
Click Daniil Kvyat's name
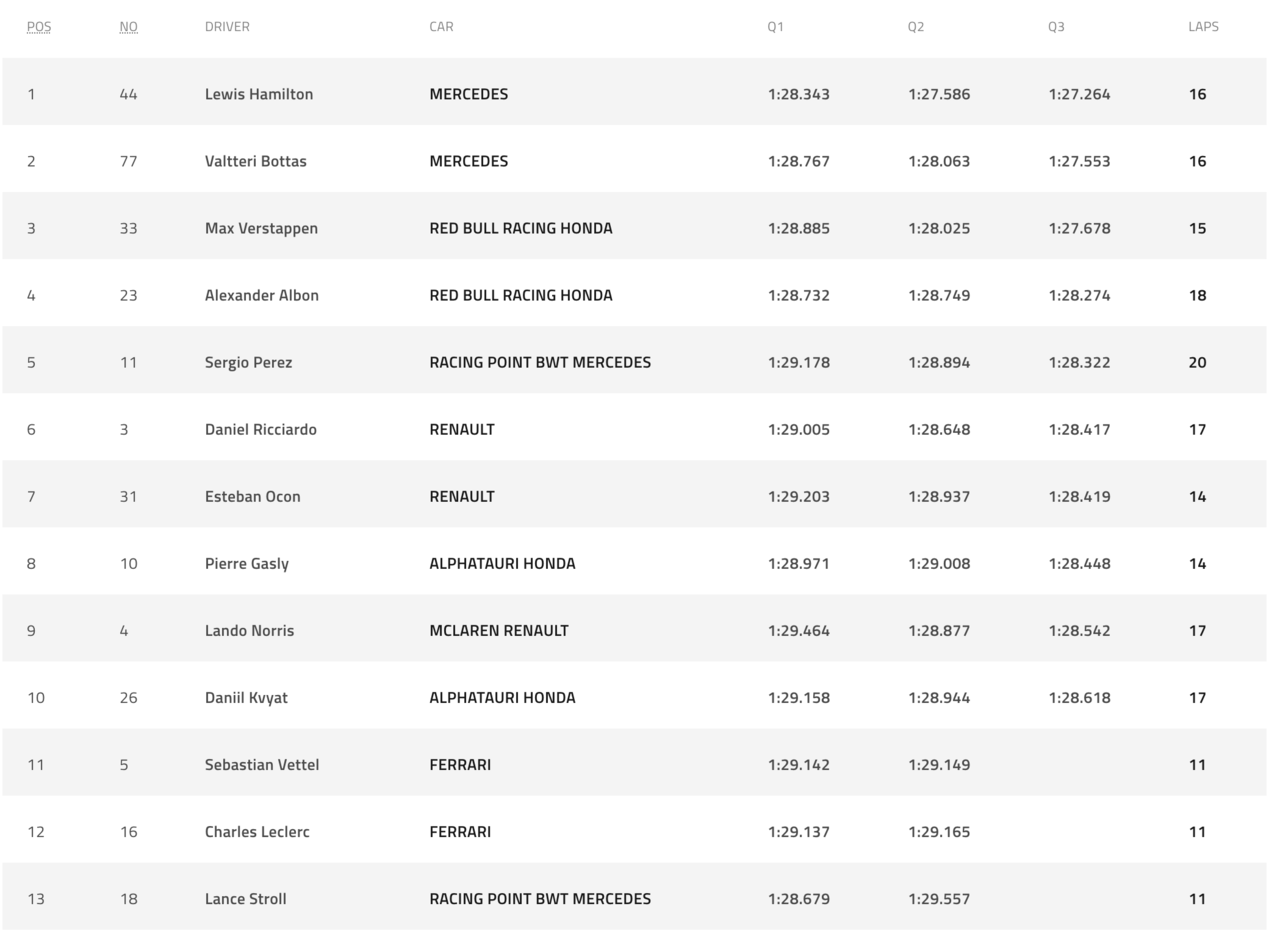click(x=246, y=697)
